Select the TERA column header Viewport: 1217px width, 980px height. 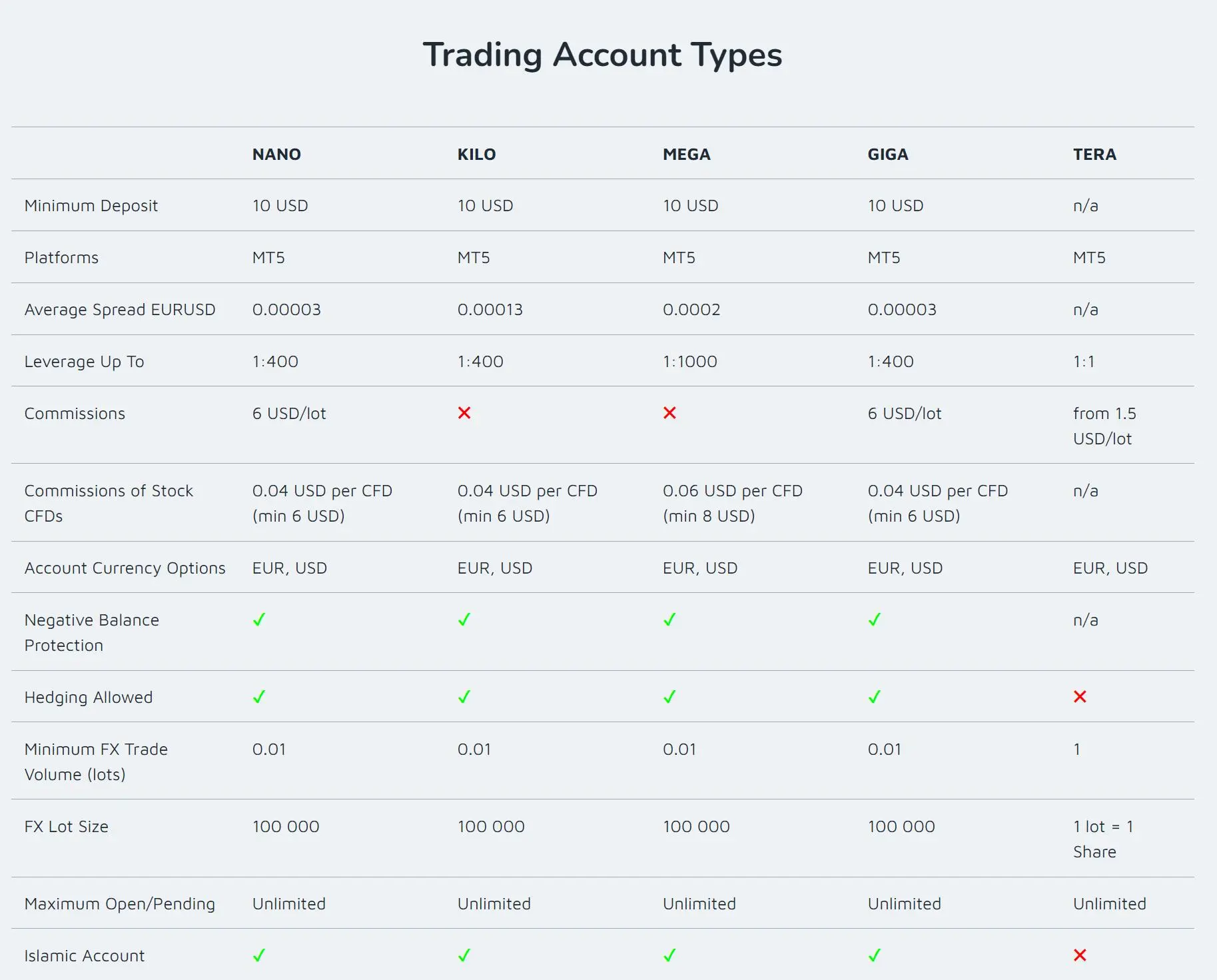[x=1094, y=155]
